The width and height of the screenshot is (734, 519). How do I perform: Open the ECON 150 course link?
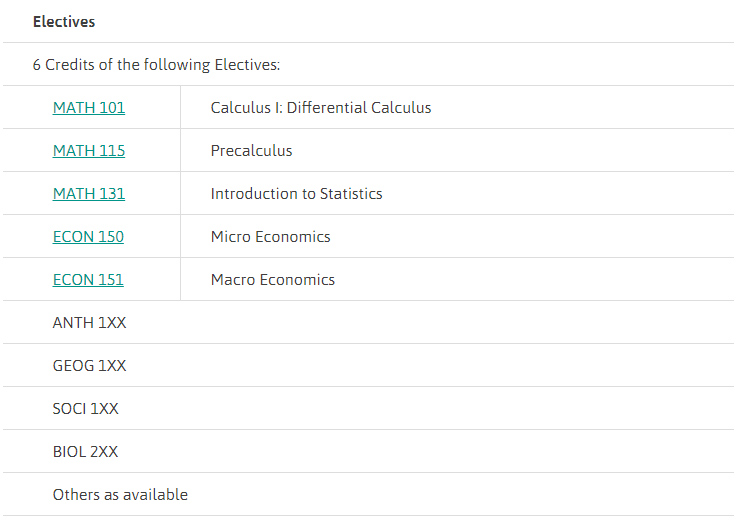(x=88, y=237)
